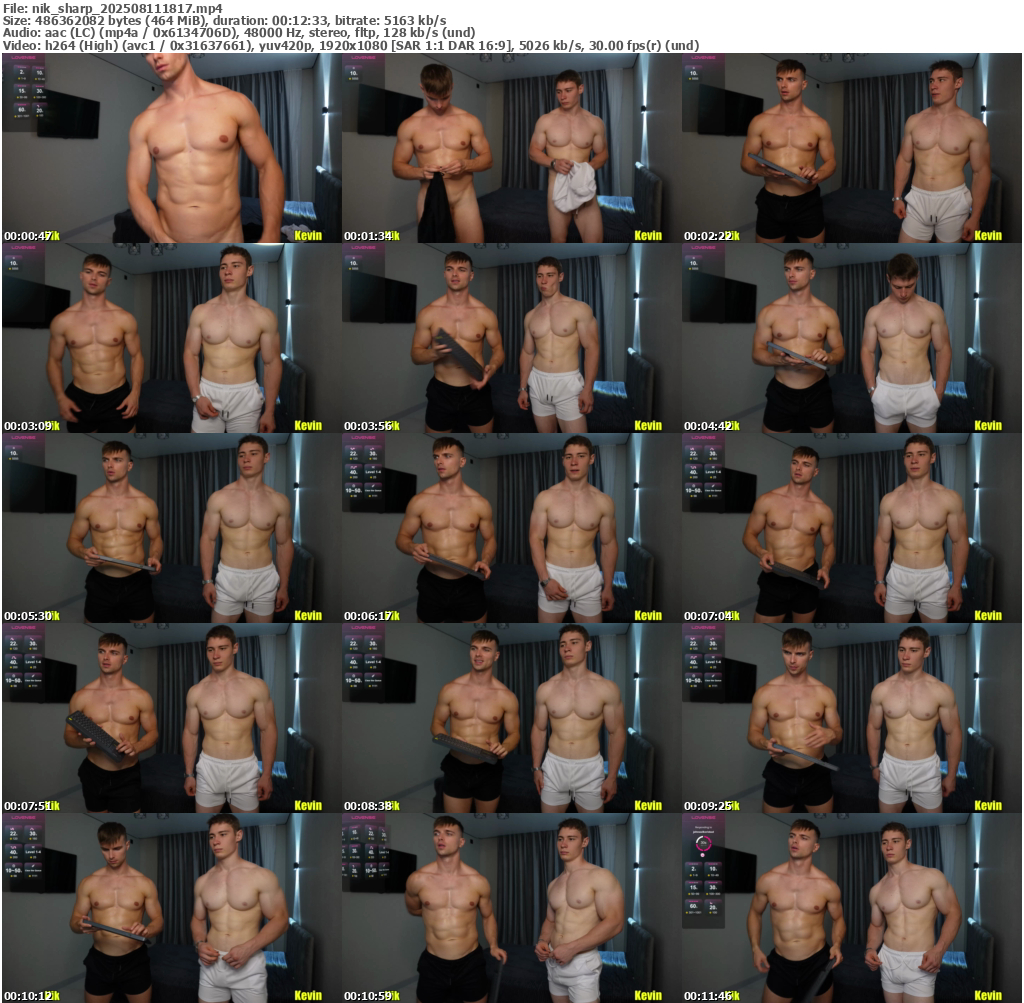Click the 00:10:59 timestamp label
The height and width of the screenshot is (1003, 1024).
pyautogui.click(x=368, y=995)
